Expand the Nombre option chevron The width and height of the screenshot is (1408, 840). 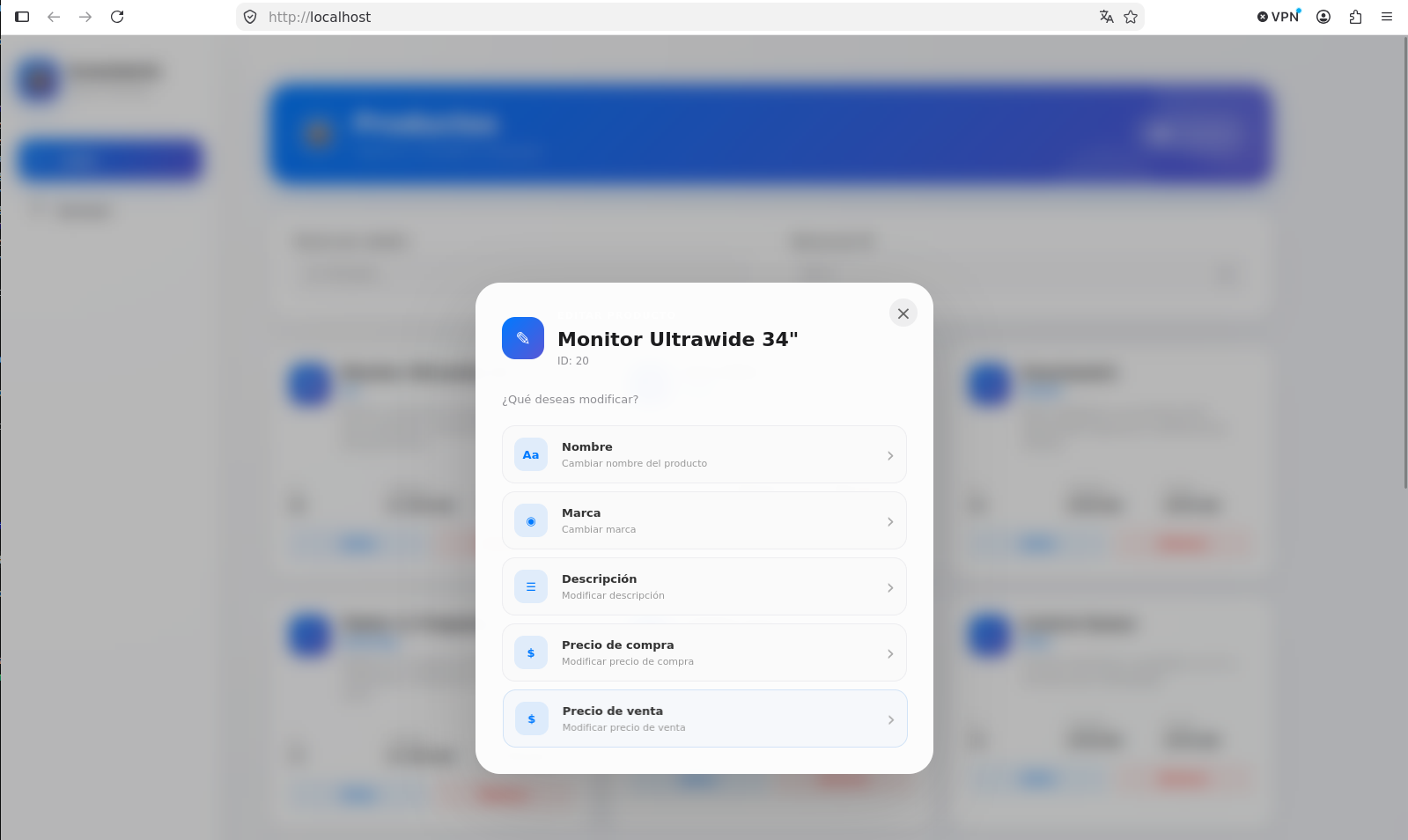coord(890,455)
